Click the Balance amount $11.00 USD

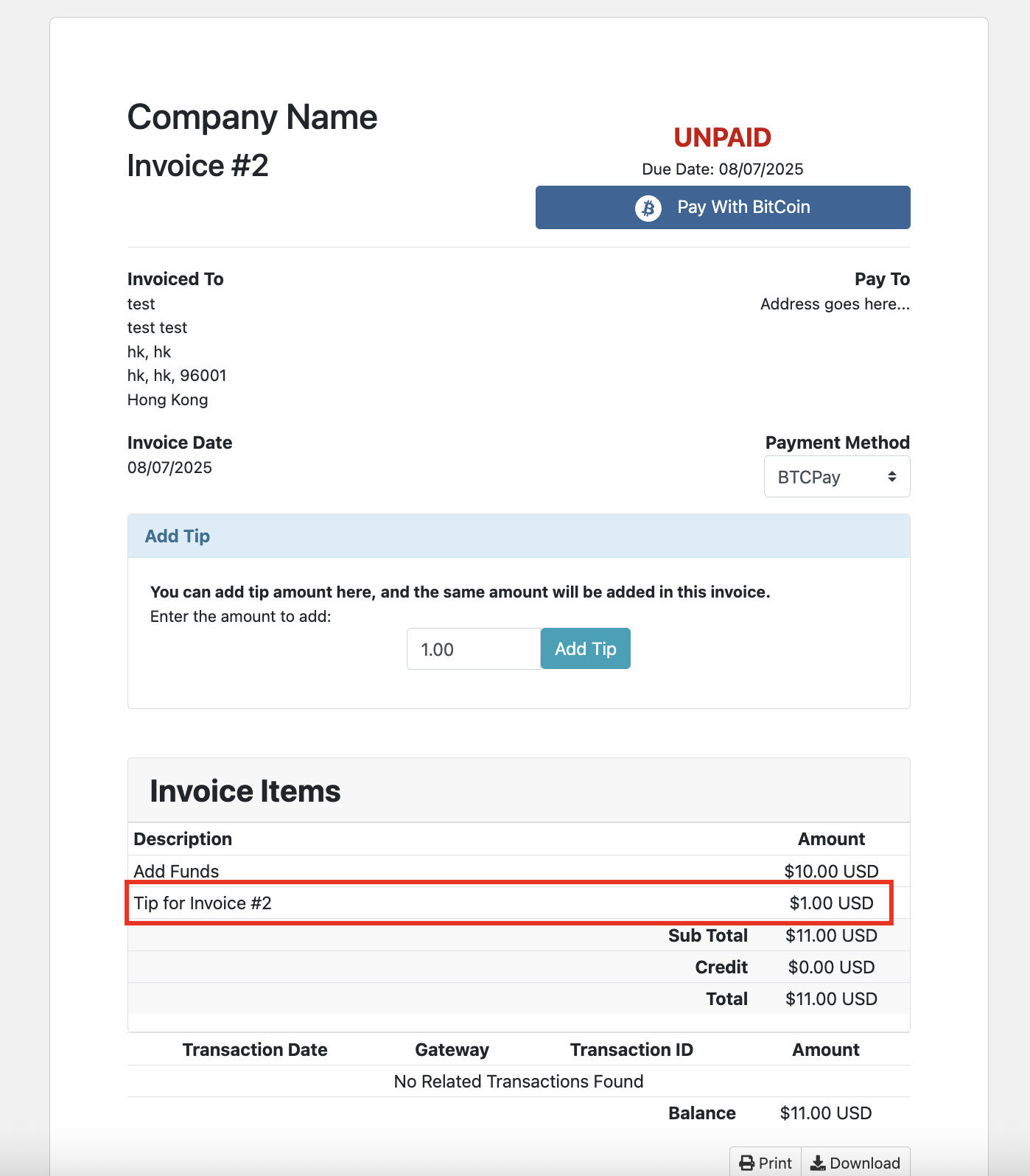825,1113
